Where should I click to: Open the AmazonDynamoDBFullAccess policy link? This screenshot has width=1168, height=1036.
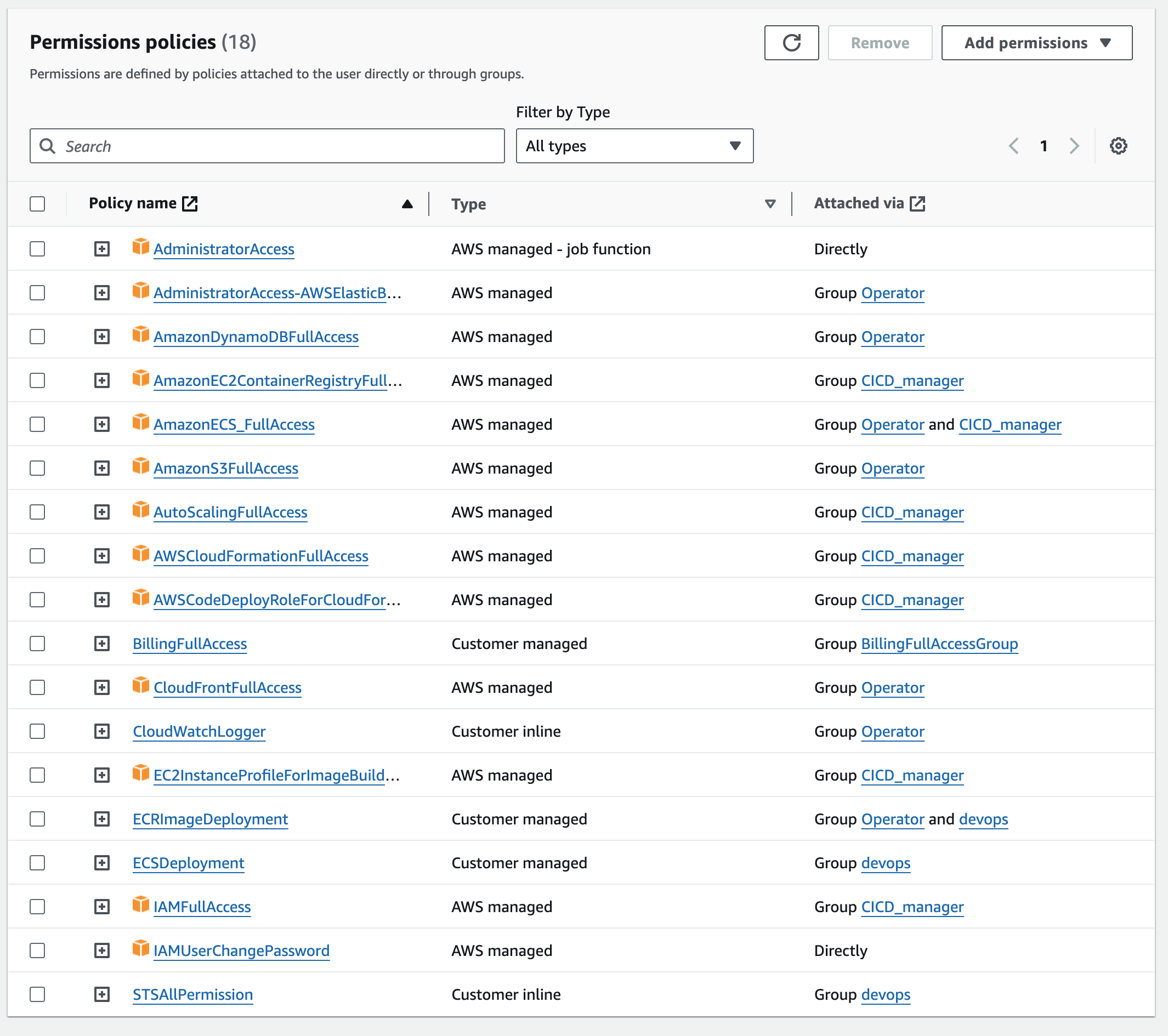pos(256,337)
